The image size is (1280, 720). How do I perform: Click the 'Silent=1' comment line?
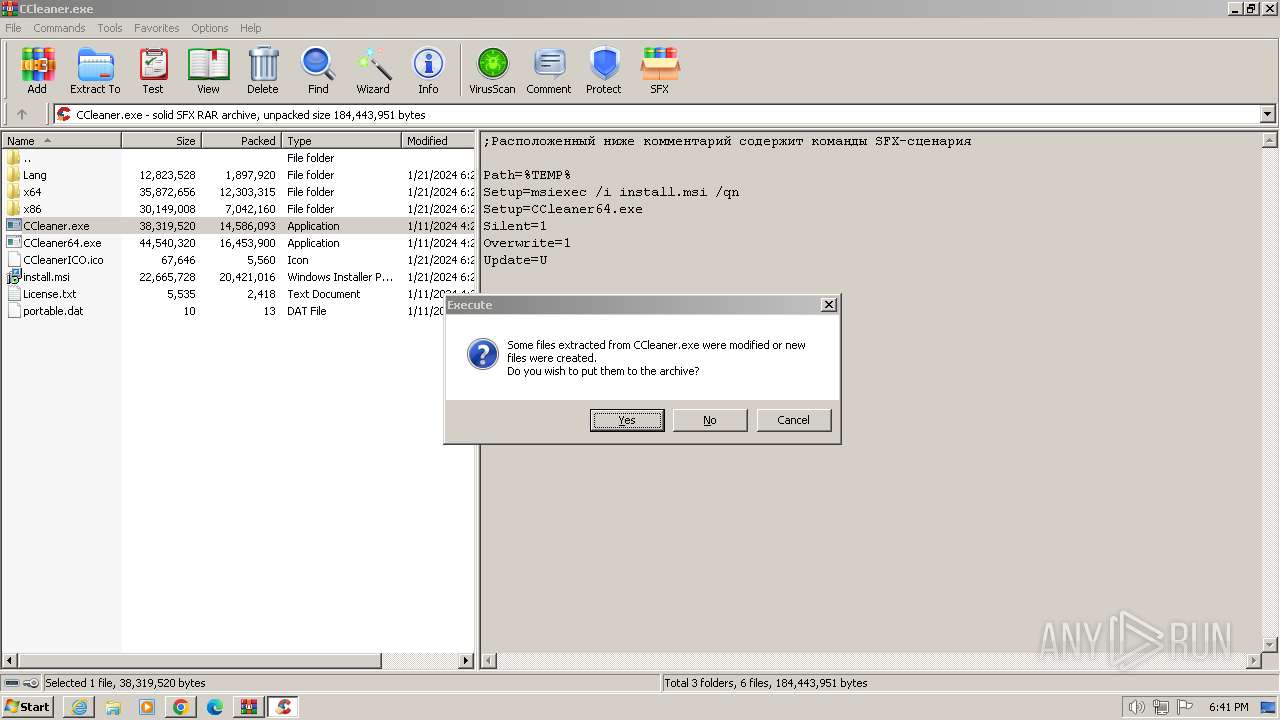point(515,226)
